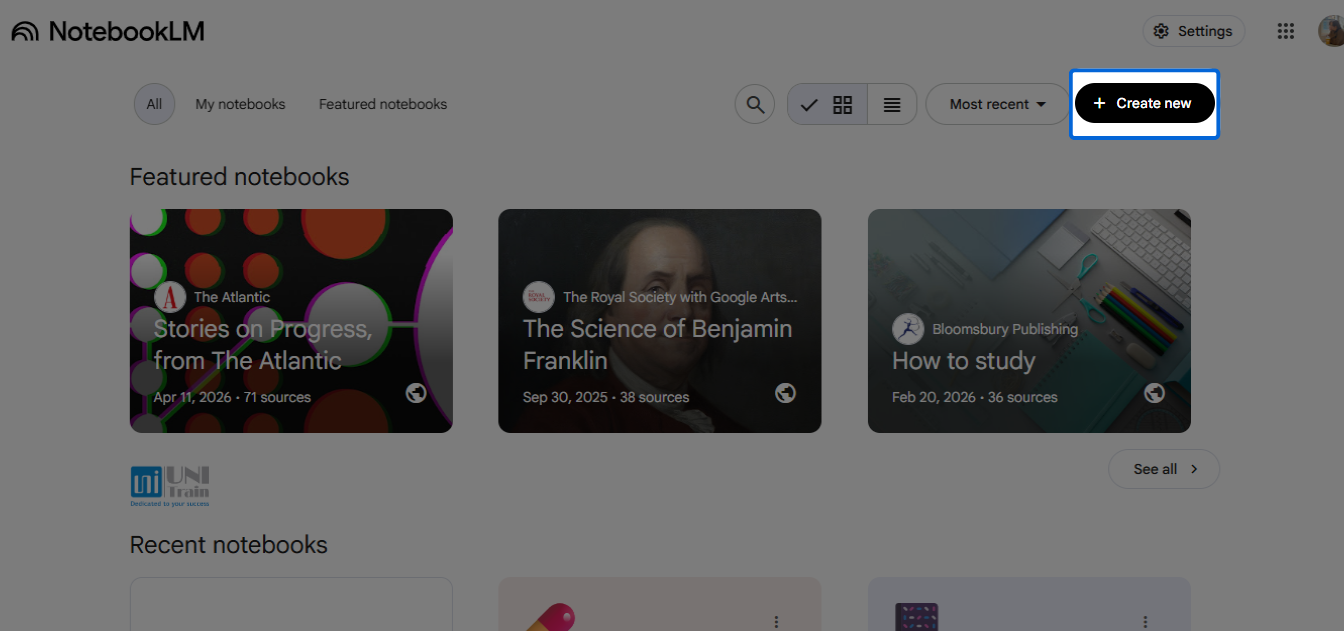Screen dimensions: 1344x631
Task: Click 'Feb 20, 2026 • 36 sources' text
Action: [x=975, y=397]
